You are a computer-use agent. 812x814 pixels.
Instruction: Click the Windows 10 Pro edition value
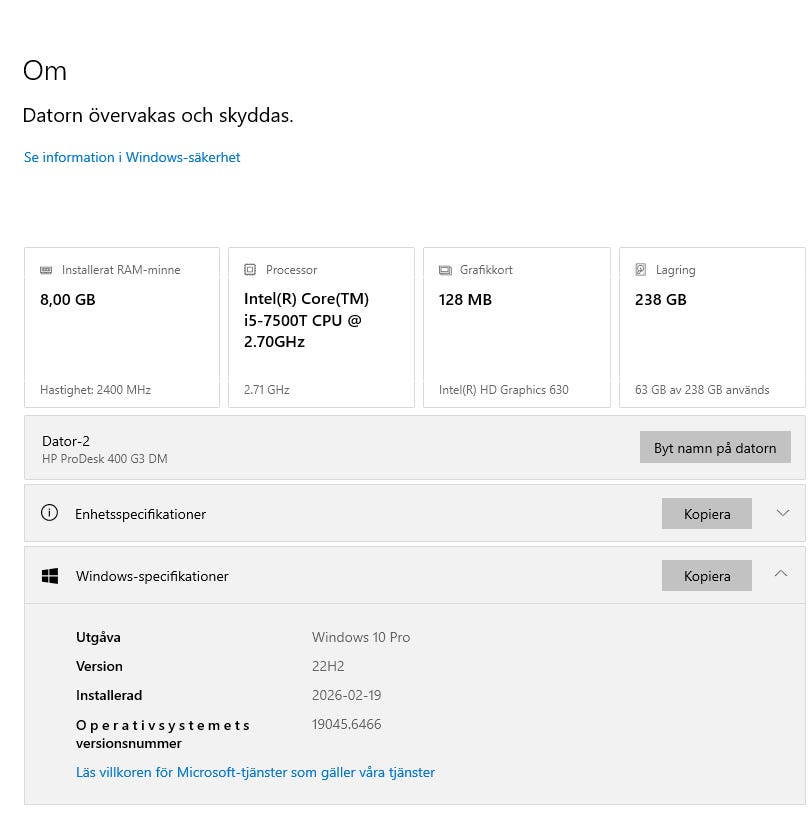[x=361, y=637]
